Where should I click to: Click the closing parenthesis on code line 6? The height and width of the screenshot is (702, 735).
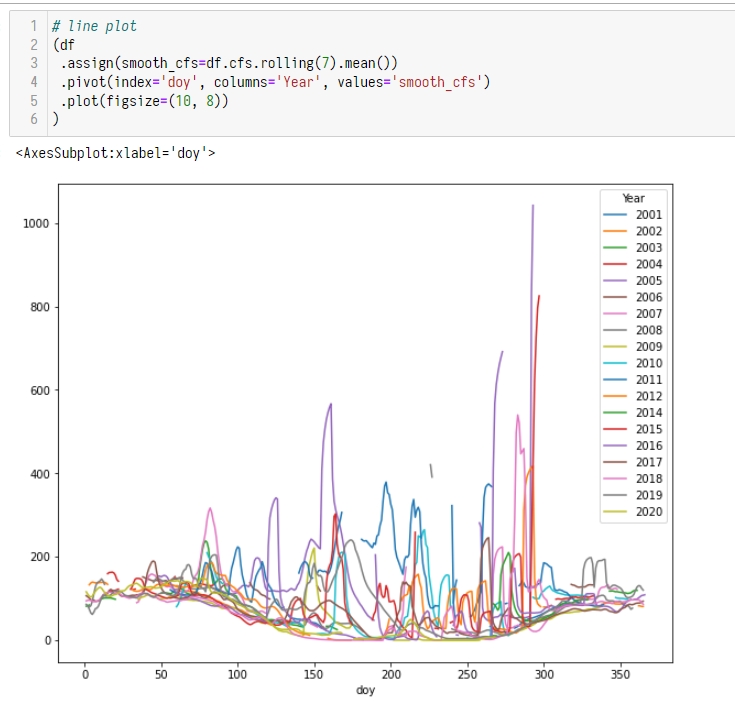click(x=56, y=119)
